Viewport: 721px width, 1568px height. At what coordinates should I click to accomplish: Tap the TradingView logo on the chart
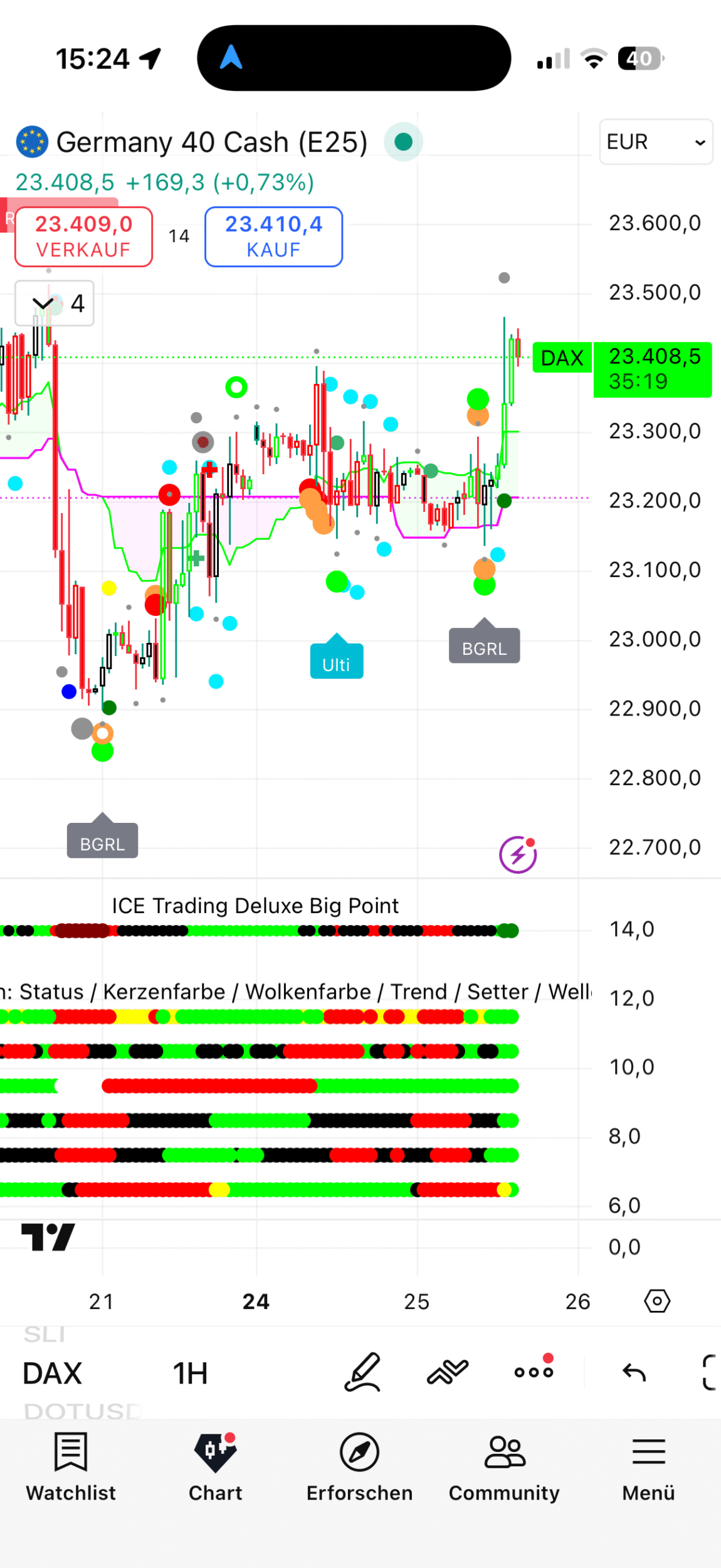pyautogui.click(x=48, y=1237)
